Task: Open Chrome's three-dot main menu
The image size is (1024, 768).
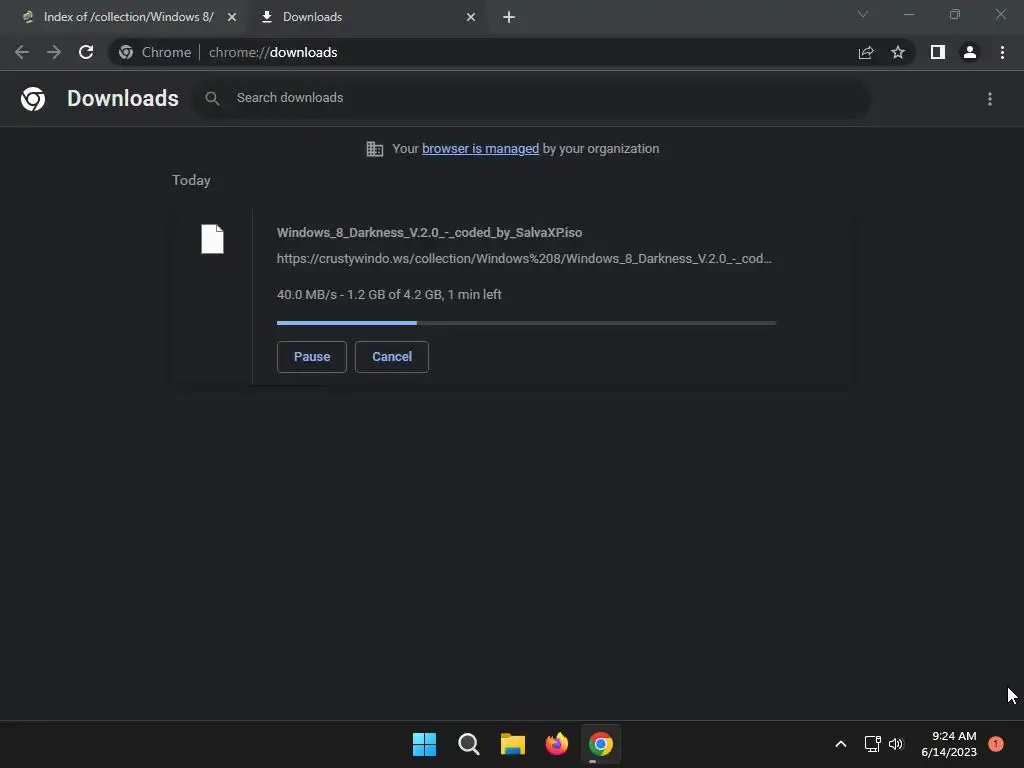Action: pos(1002,52)
